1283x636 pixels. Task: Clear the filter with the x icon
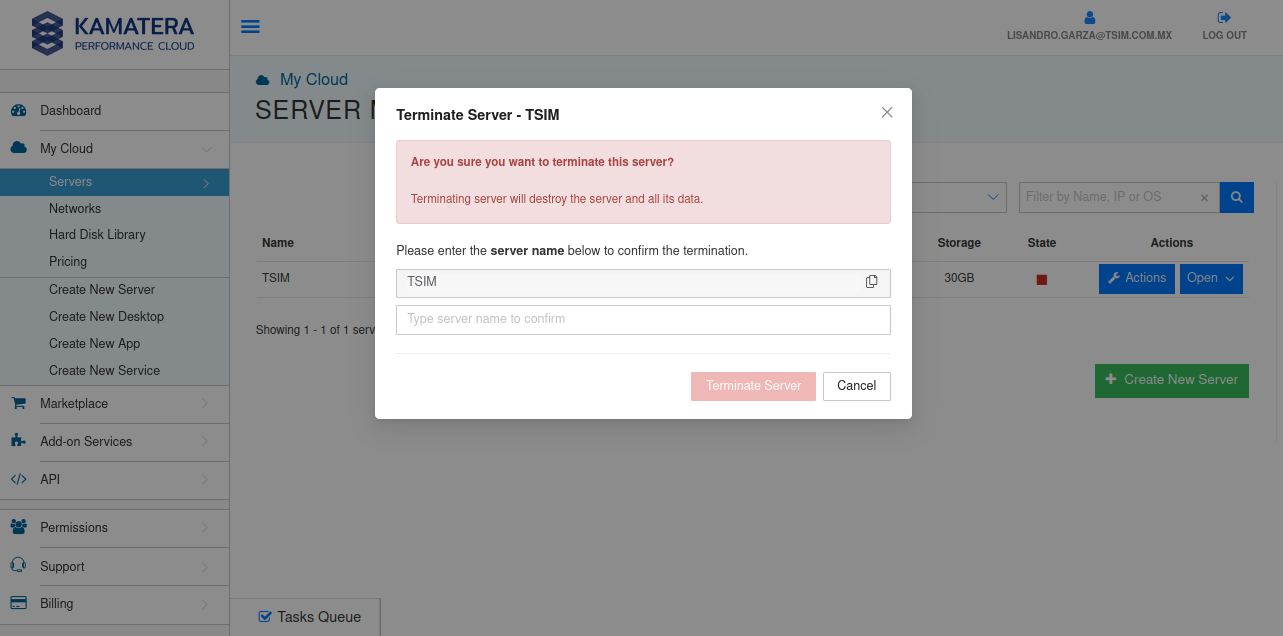coord(1204,198)
